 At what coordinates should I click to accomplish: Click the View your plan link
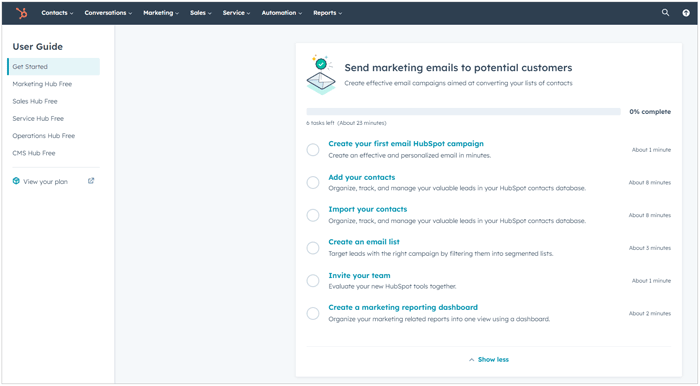click(x=46, y=182)
